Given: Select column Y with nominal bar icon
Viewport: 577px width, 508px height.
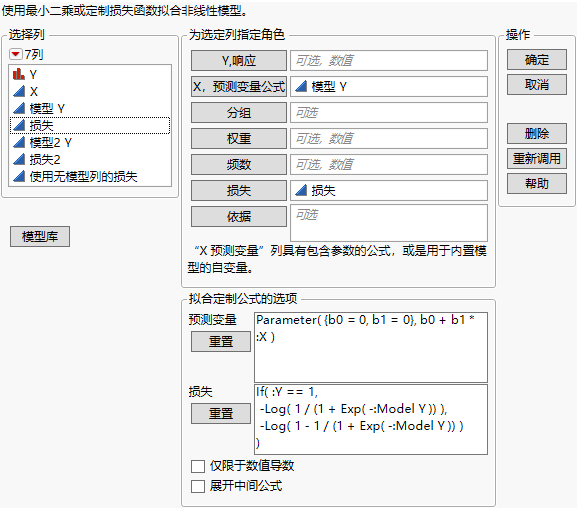Looking at the screenshot, I should [90, 74].
